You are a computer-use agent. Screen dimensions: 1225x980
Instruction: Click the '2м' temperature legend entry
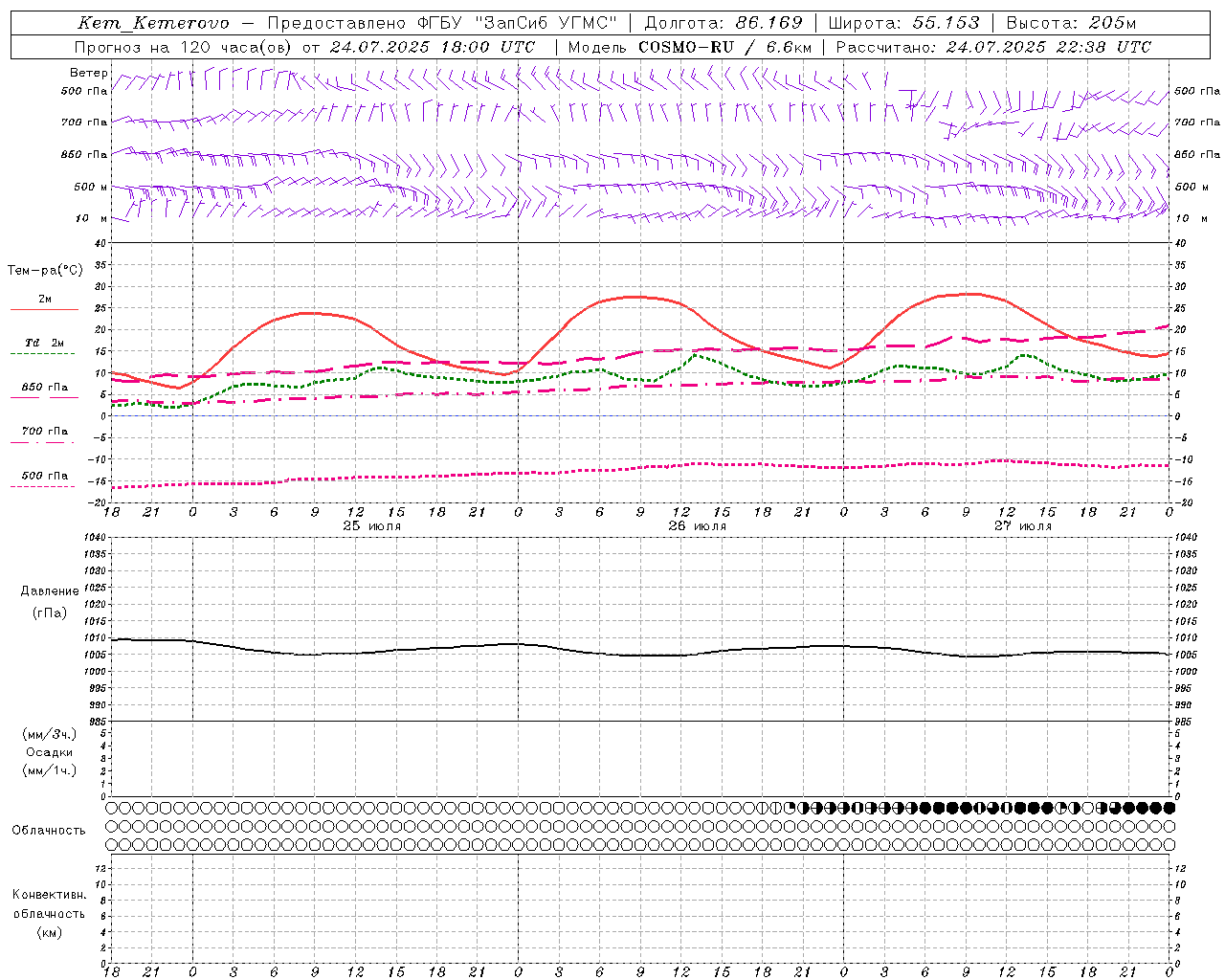[45, 300]
